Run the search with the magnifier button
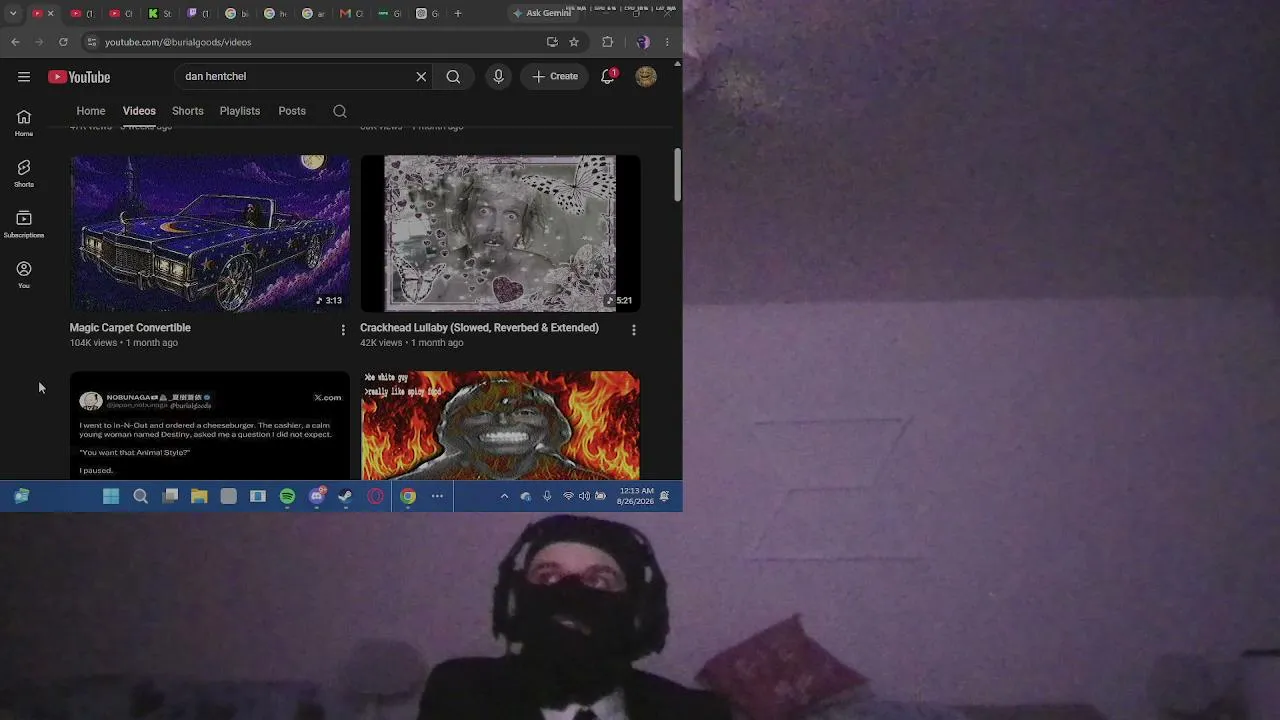 click(x=453, y=77)
